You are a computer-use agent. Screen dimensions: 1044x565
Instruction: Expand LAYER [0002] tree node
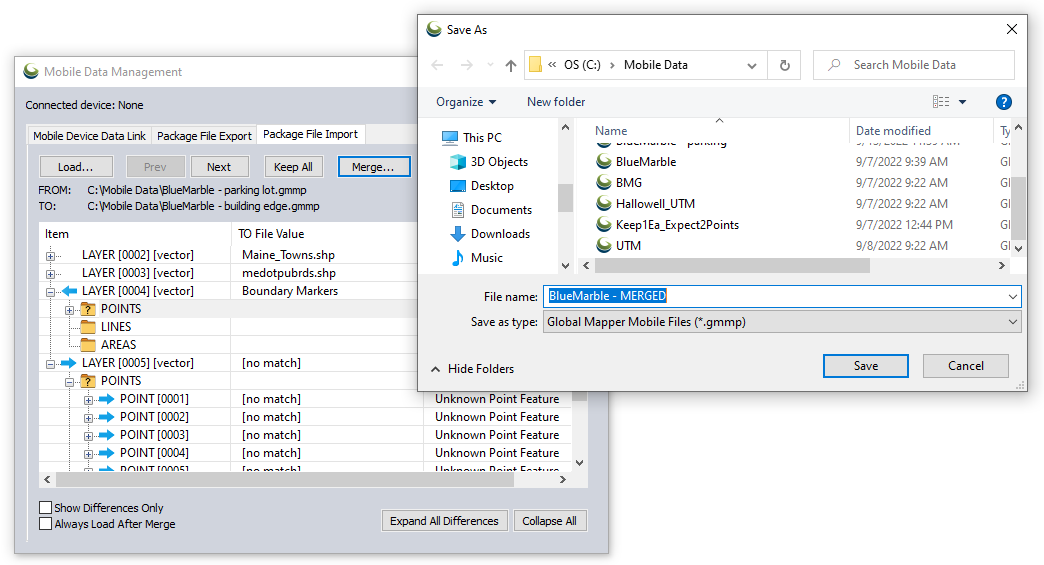[51, 255]
